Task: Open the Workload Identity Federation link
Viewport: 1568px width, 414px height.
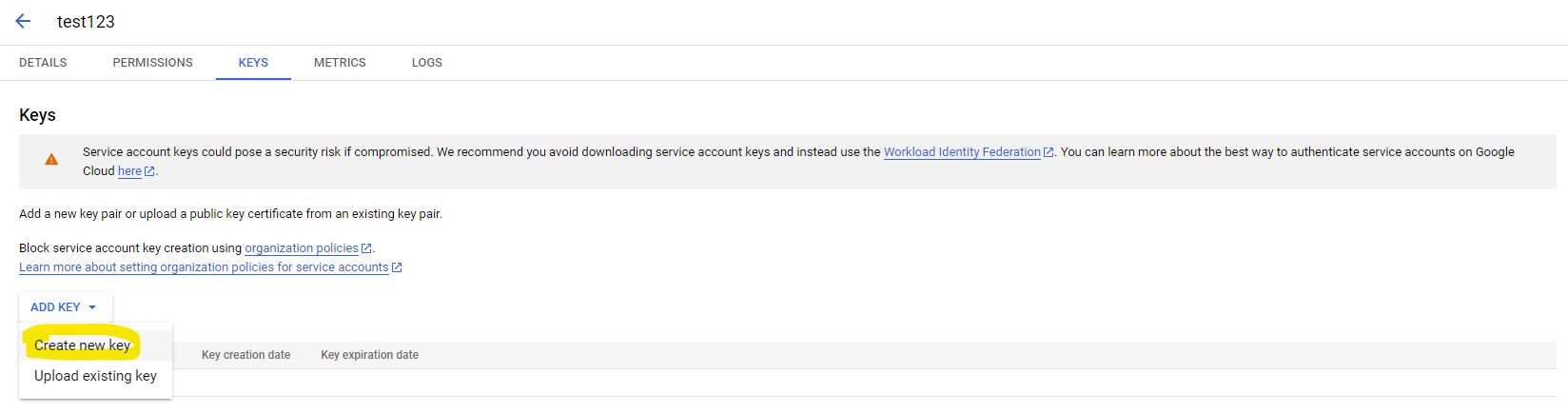Action: pos(961,152)
